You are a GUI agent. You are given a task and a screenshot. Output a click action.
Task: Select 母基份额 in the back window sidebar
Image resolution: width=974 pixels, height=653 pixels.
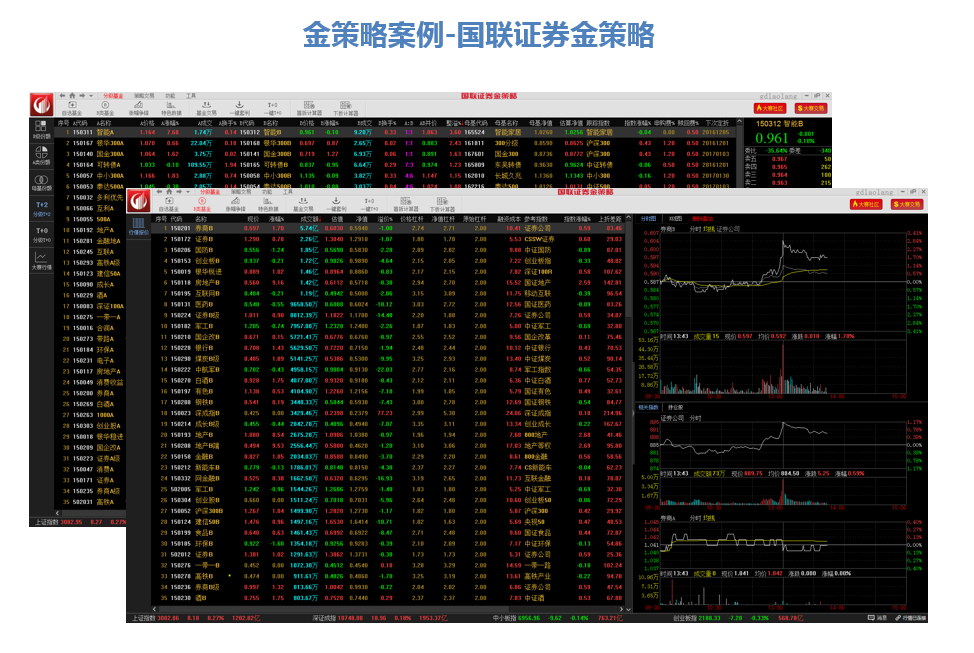pyautogui.click(x=42, y=183)
